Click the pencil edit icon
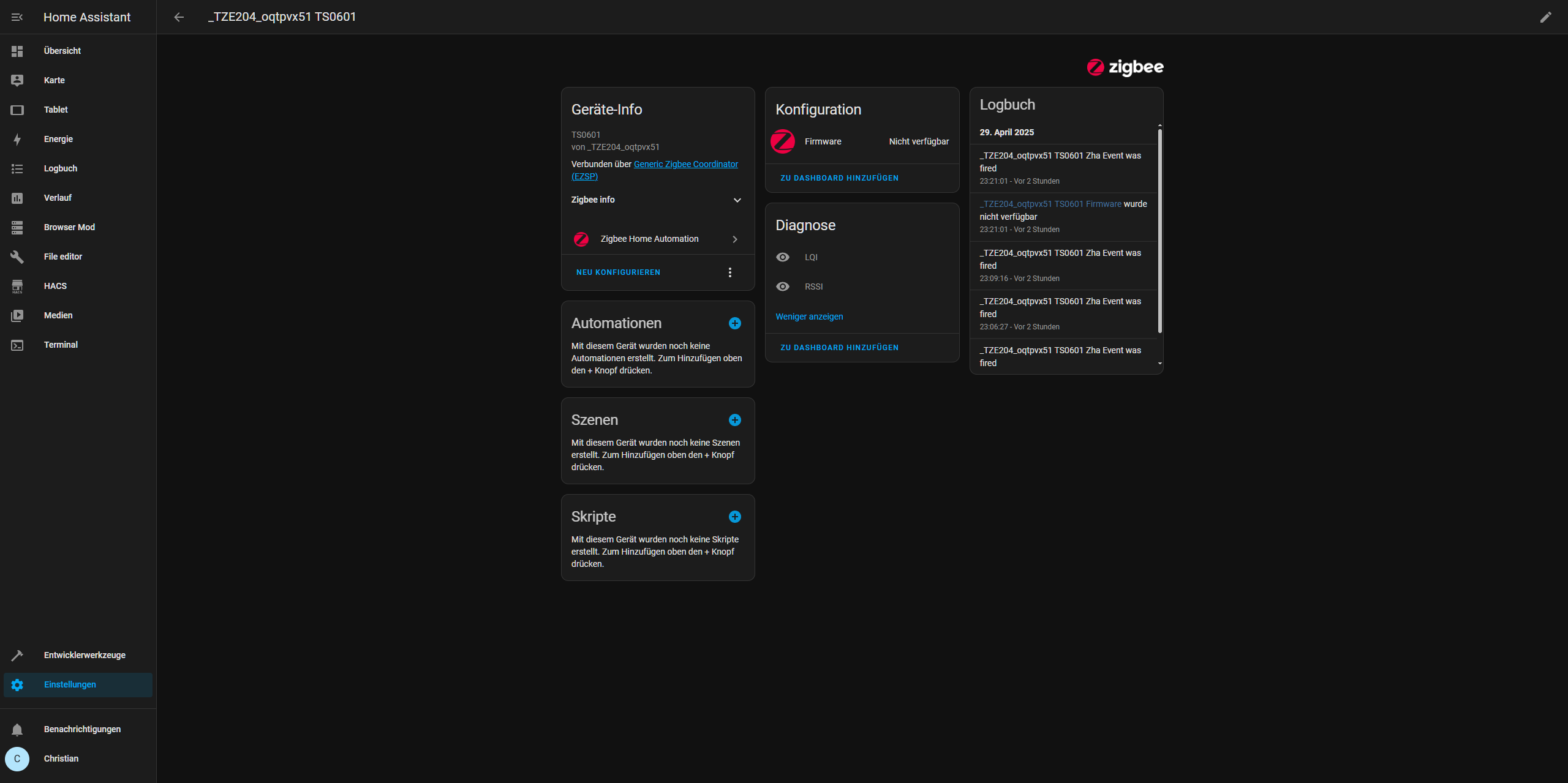The image size is (1568, 783). 1545,17
